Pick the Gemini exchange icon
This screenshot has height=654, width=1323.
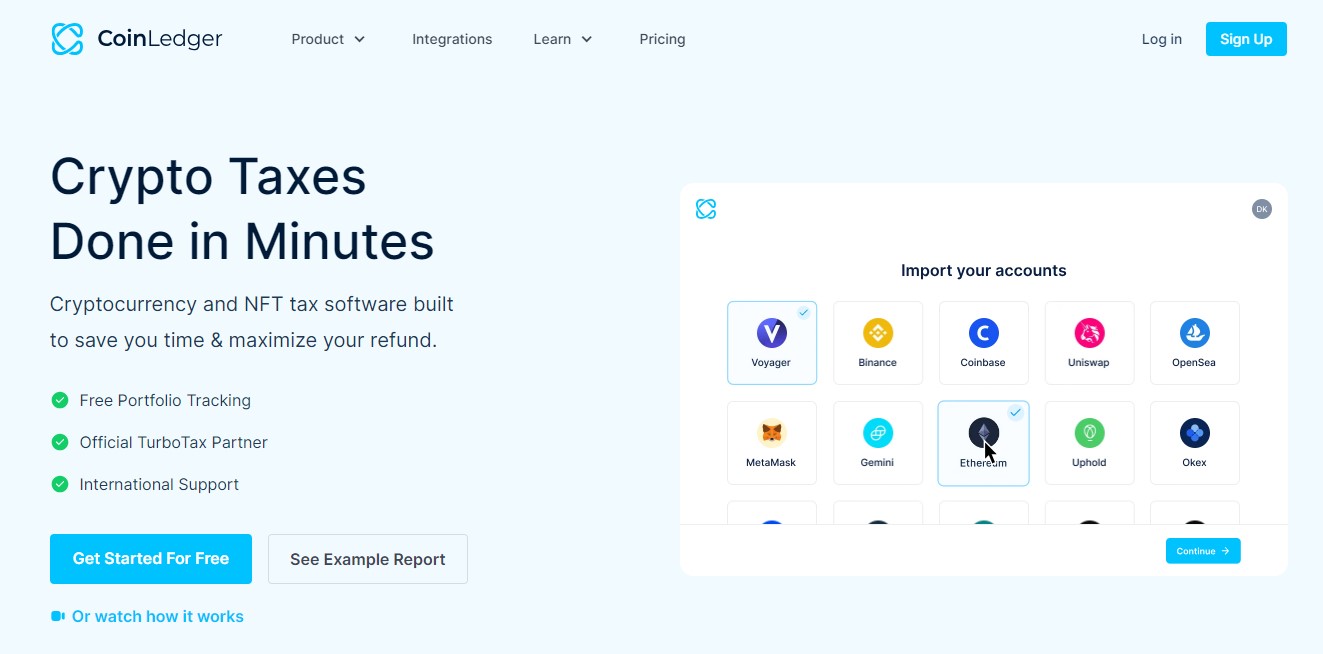[x=877, y=432]
